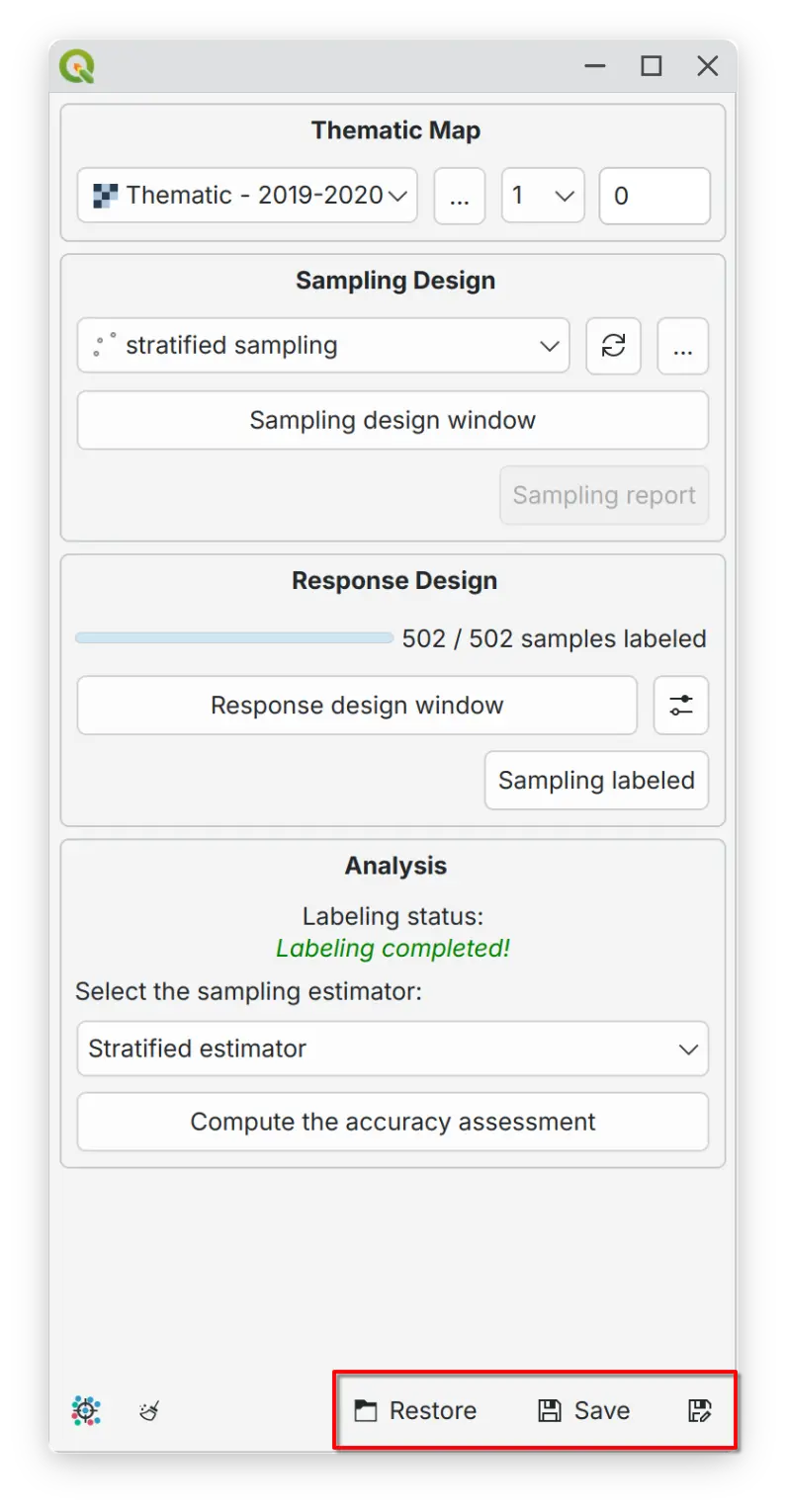Click the QGIS logo in title bar
787x1512 pixels.
[x=77, y=66]
